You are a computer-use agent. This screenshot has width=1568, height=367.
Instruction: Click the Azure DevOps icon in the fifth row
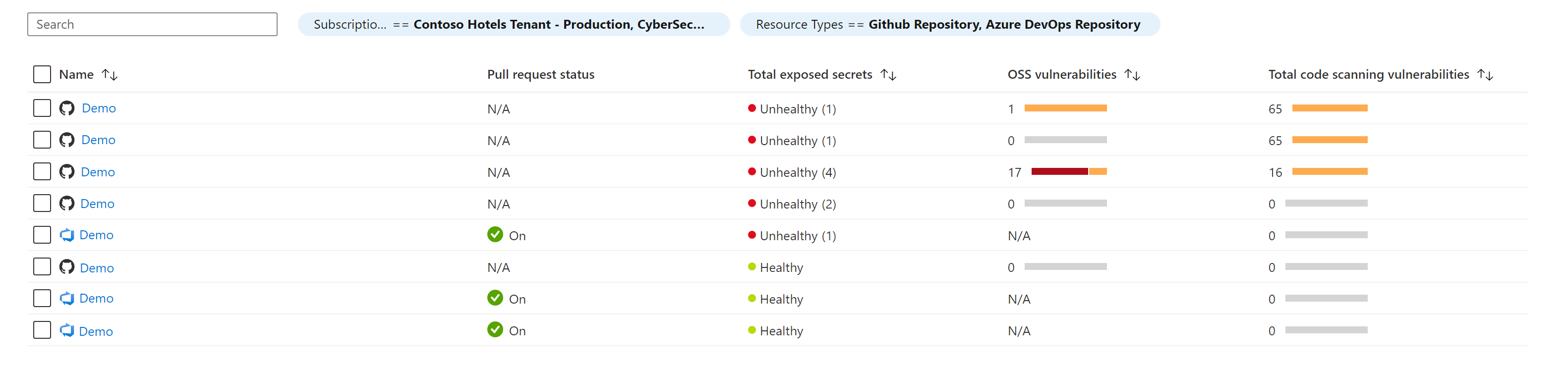(x=67, y=235)
